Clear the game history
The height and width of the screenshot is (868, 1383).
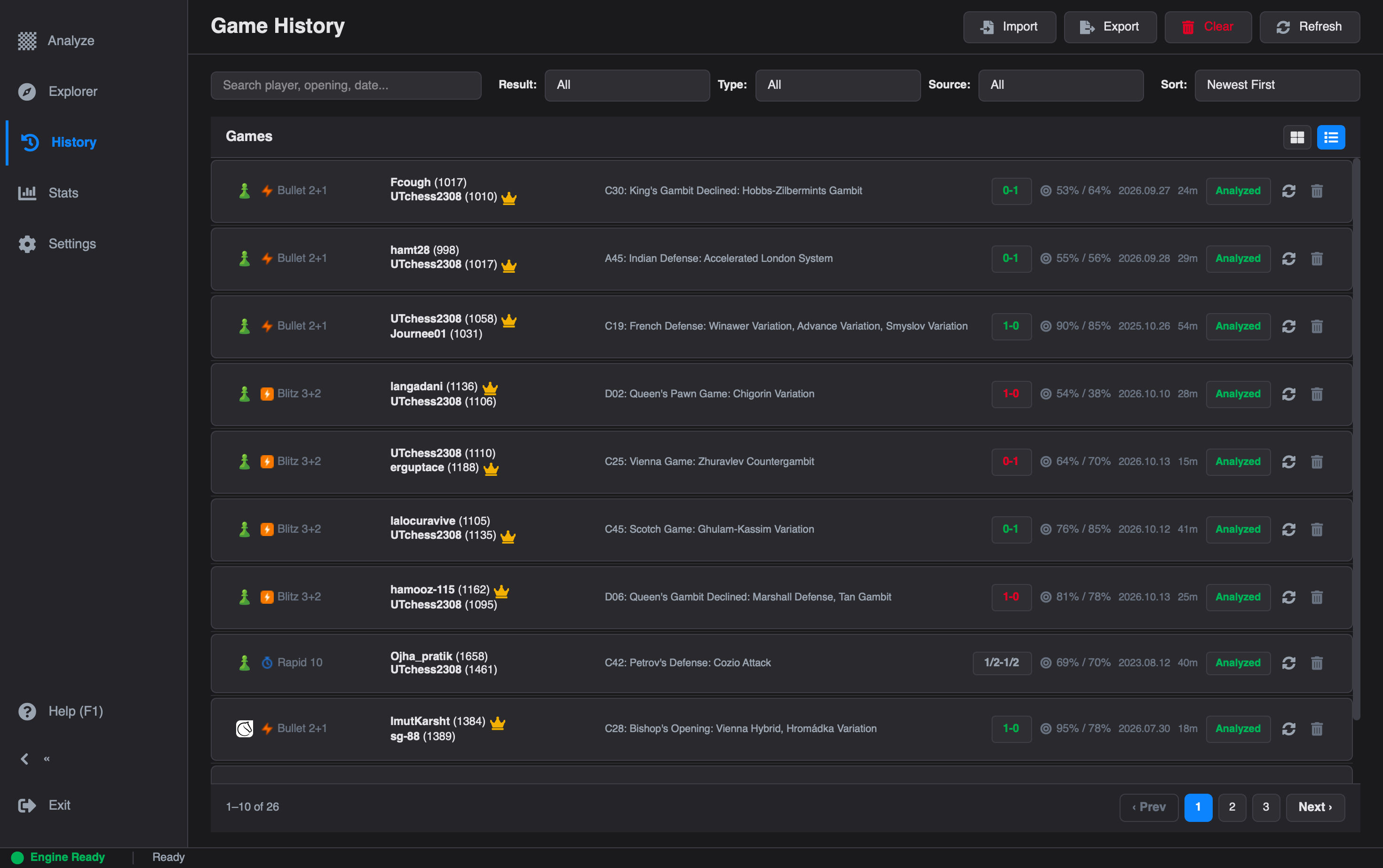pos(1208,27)
